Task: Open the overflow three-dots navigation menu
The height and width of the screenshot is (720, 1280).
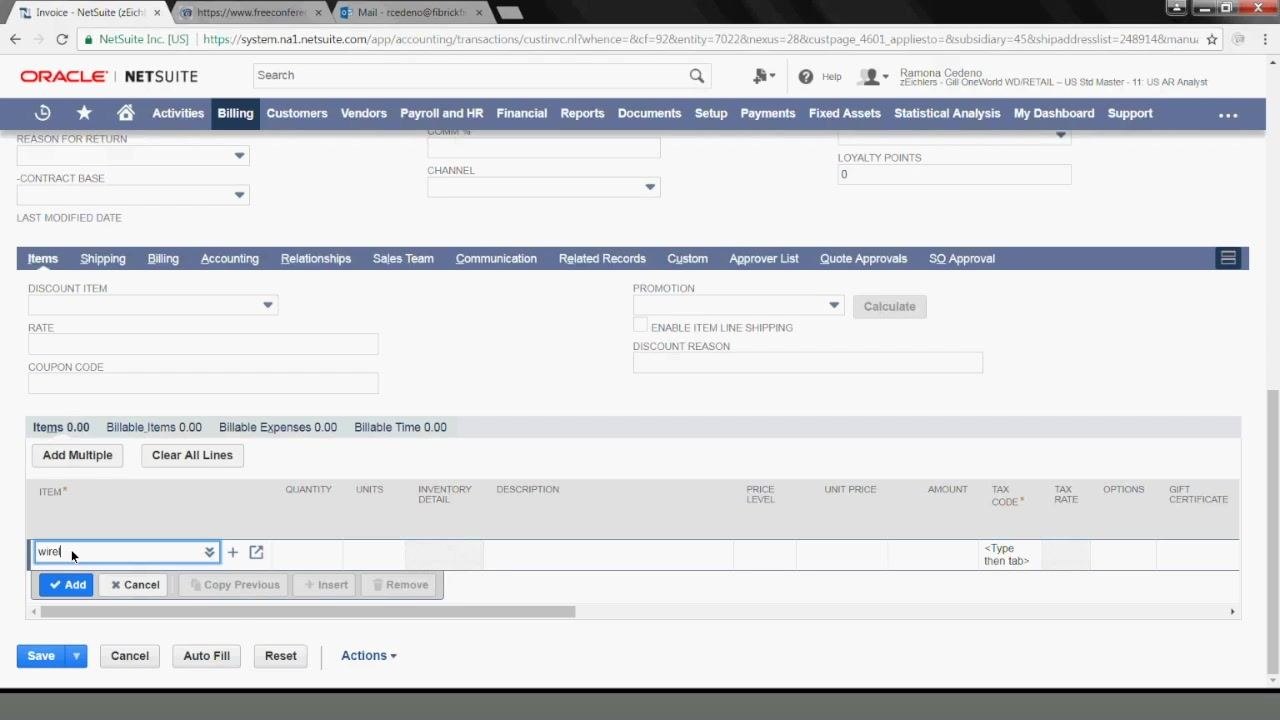Action: (1228, 114)
